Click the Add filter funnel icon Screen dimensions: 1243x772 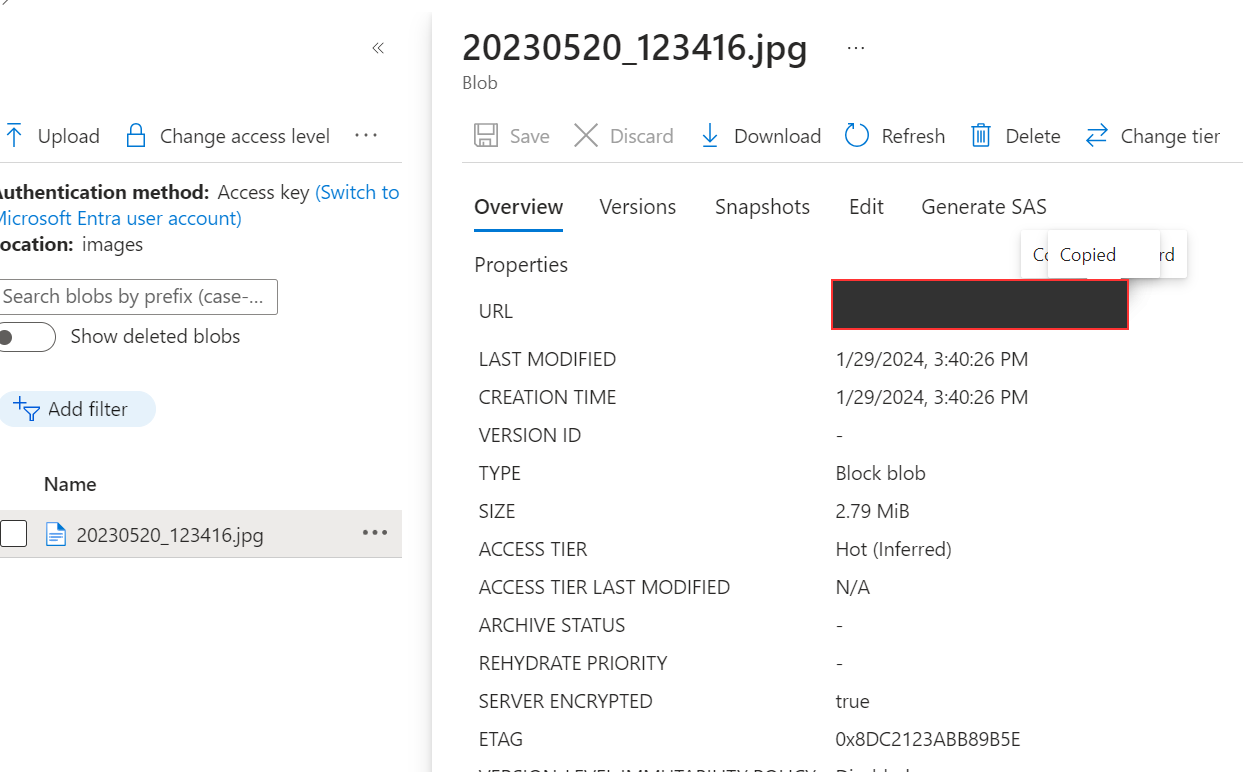point(25,408)
